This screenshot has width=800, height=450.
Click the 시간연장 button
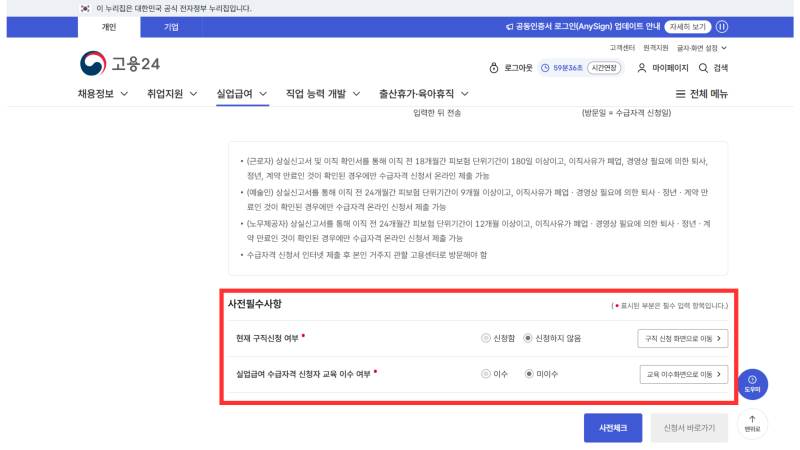604,68
